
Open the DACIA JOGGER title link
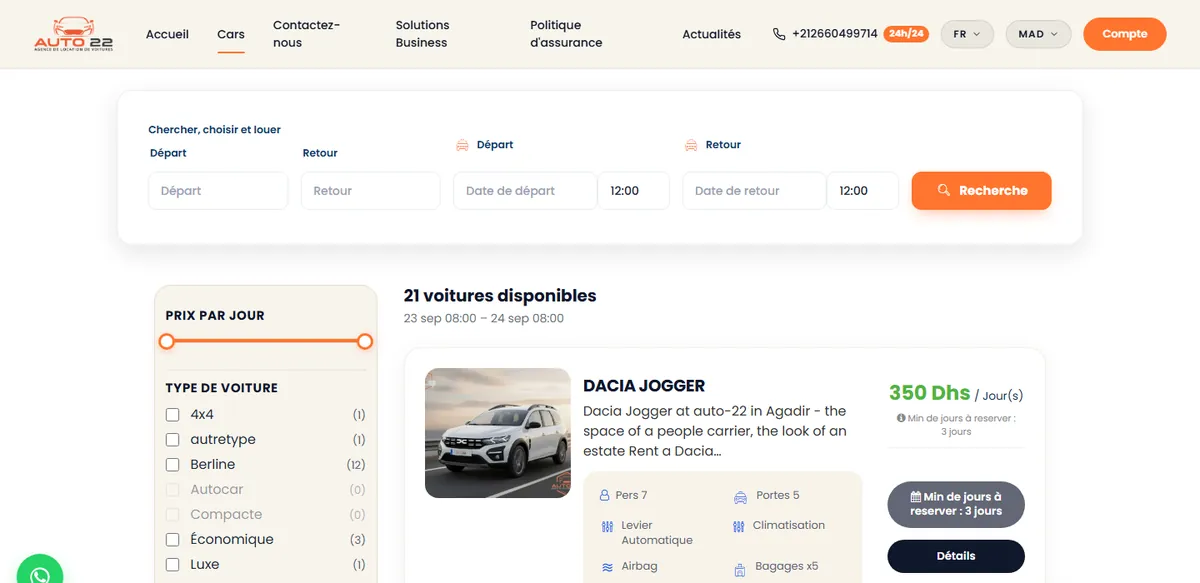644,386
